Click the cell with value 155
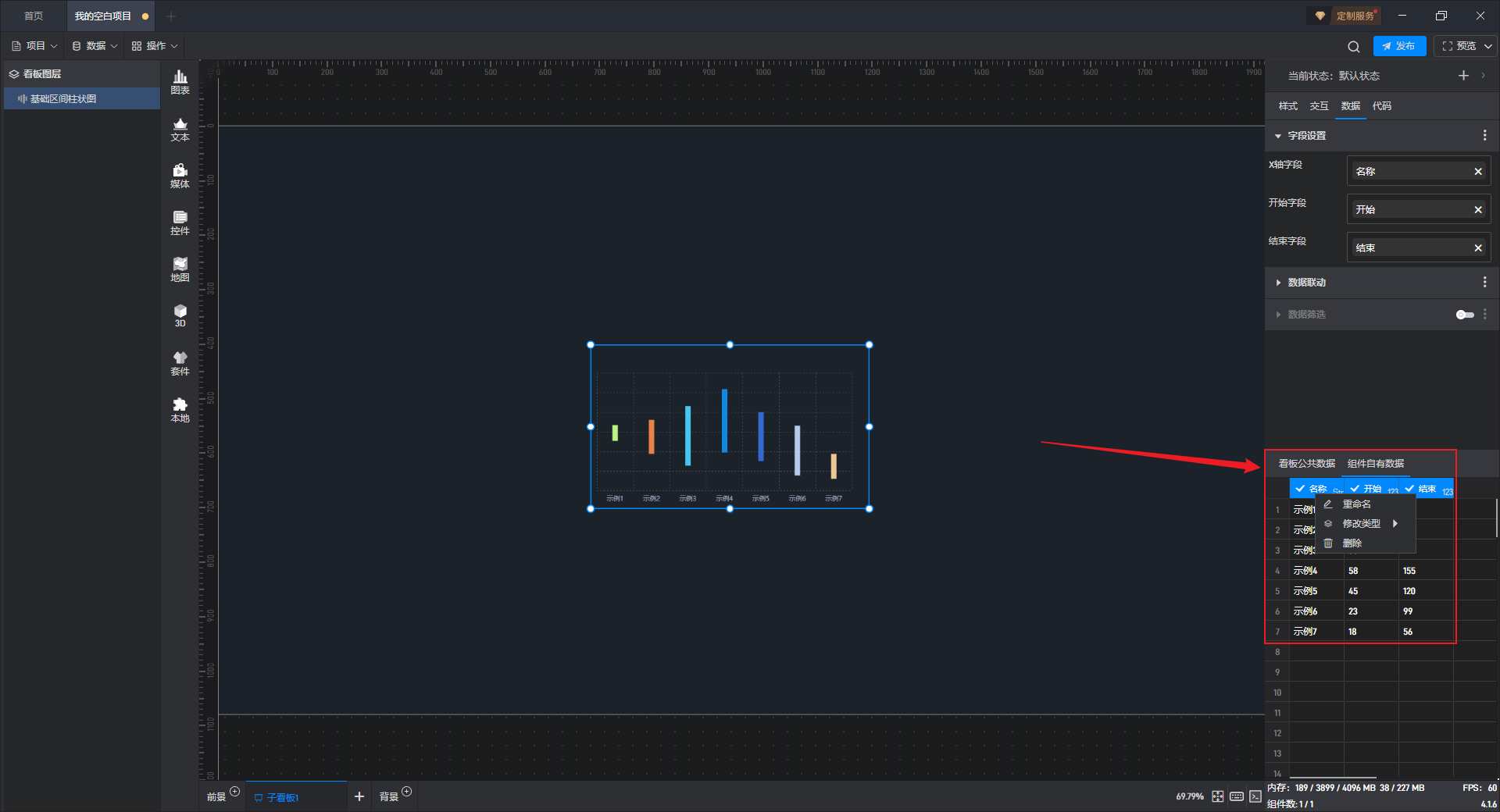Image resolution: width=1500 pixels, height=812 pixels. point(1425,571)
